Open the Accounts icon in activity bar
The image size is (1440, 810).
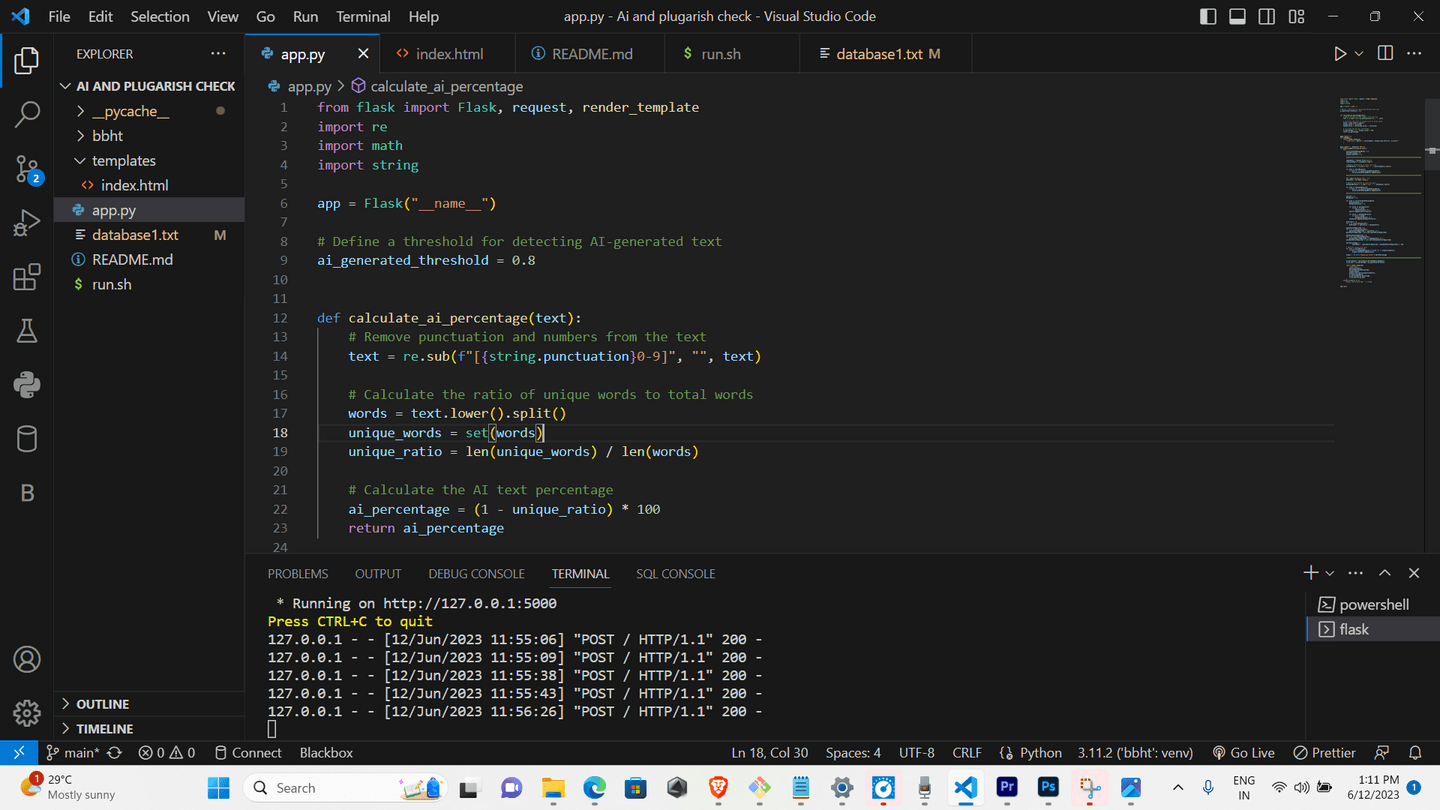pos(27,660)
